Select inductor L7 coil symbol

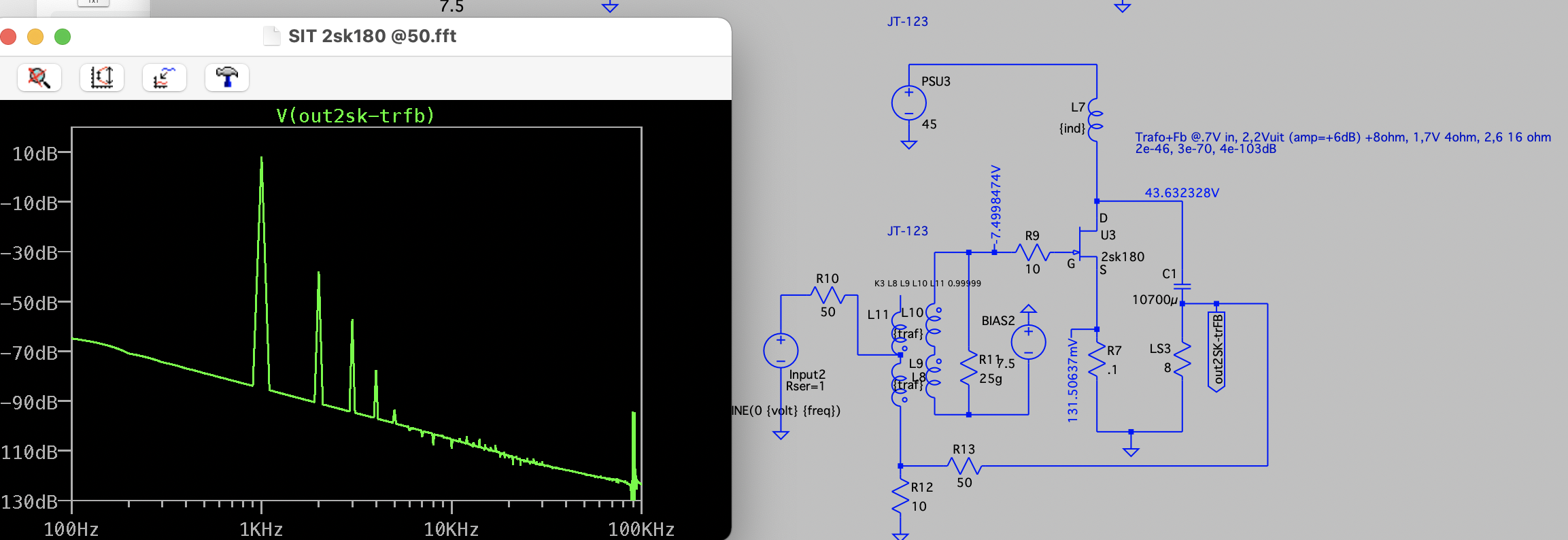(1095, 120)
